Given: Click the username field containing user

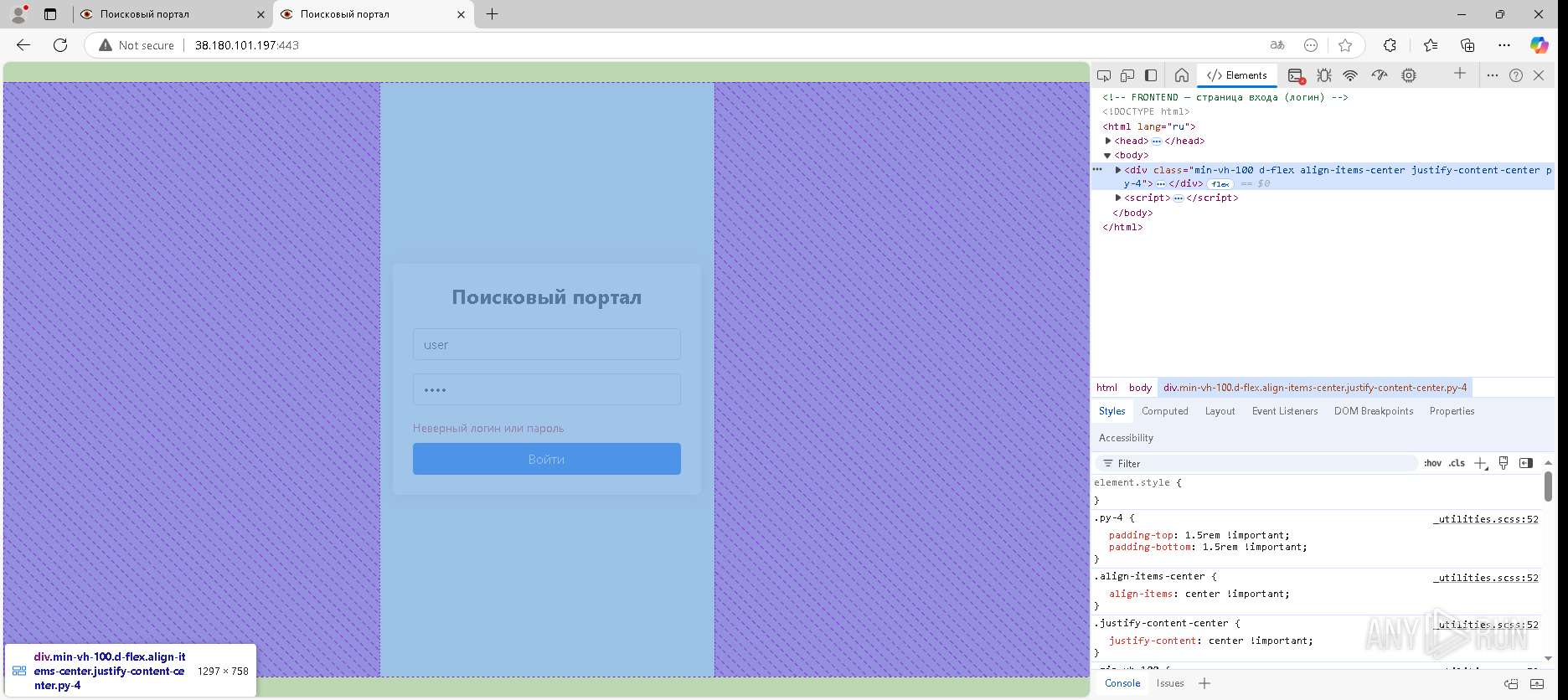Looking at the screenshot, I should coord(547,344).
